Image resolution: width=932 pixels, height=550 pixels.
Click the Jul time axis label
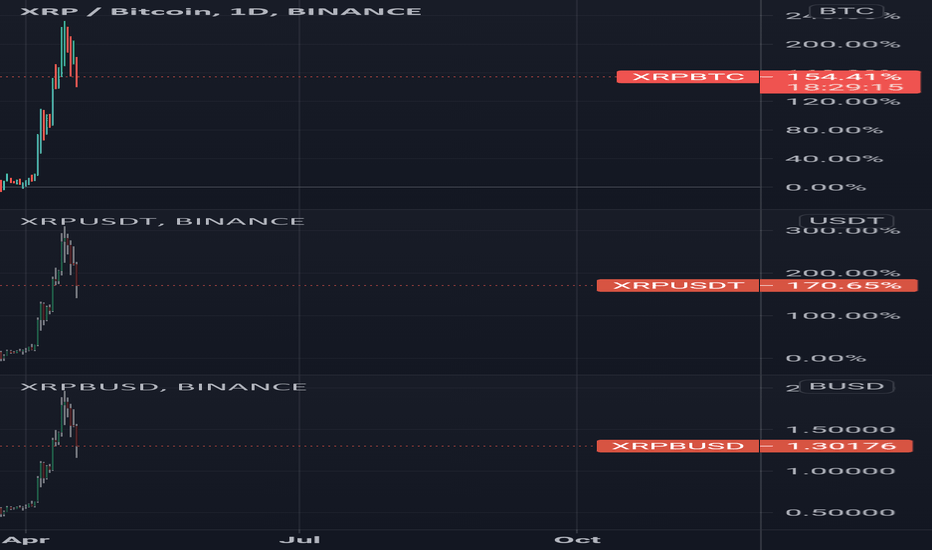tap(300, 540)
